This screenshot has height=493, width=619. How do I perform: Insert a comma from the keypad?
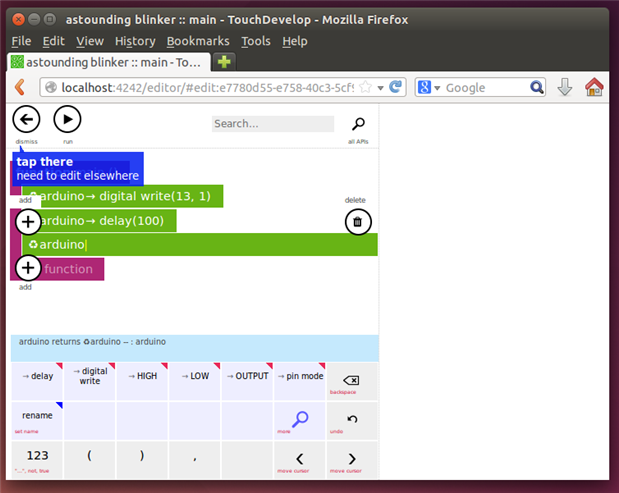195,459
